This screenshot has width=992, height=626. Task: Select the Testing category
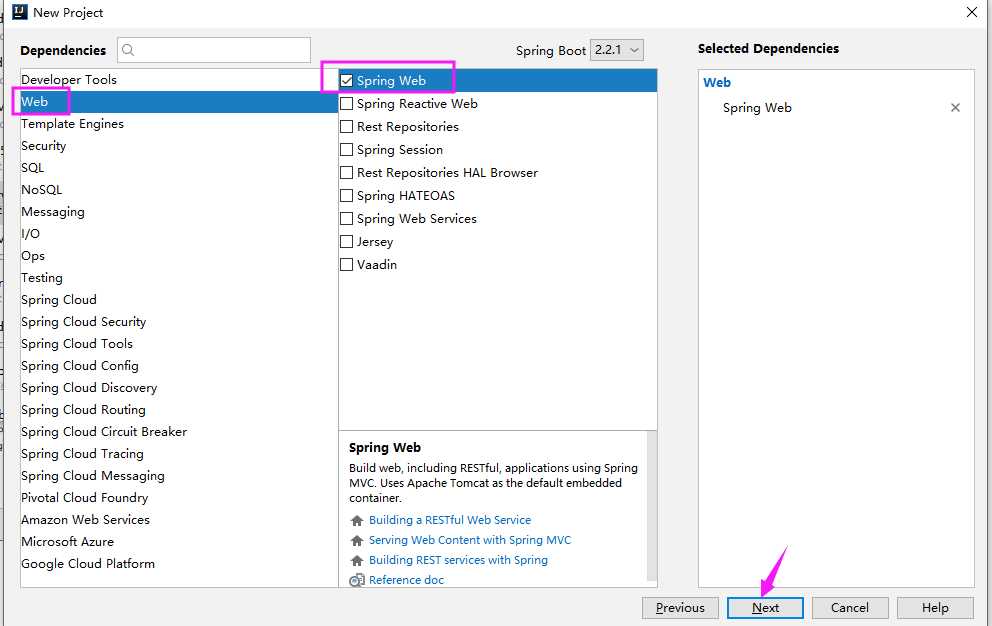179,278
